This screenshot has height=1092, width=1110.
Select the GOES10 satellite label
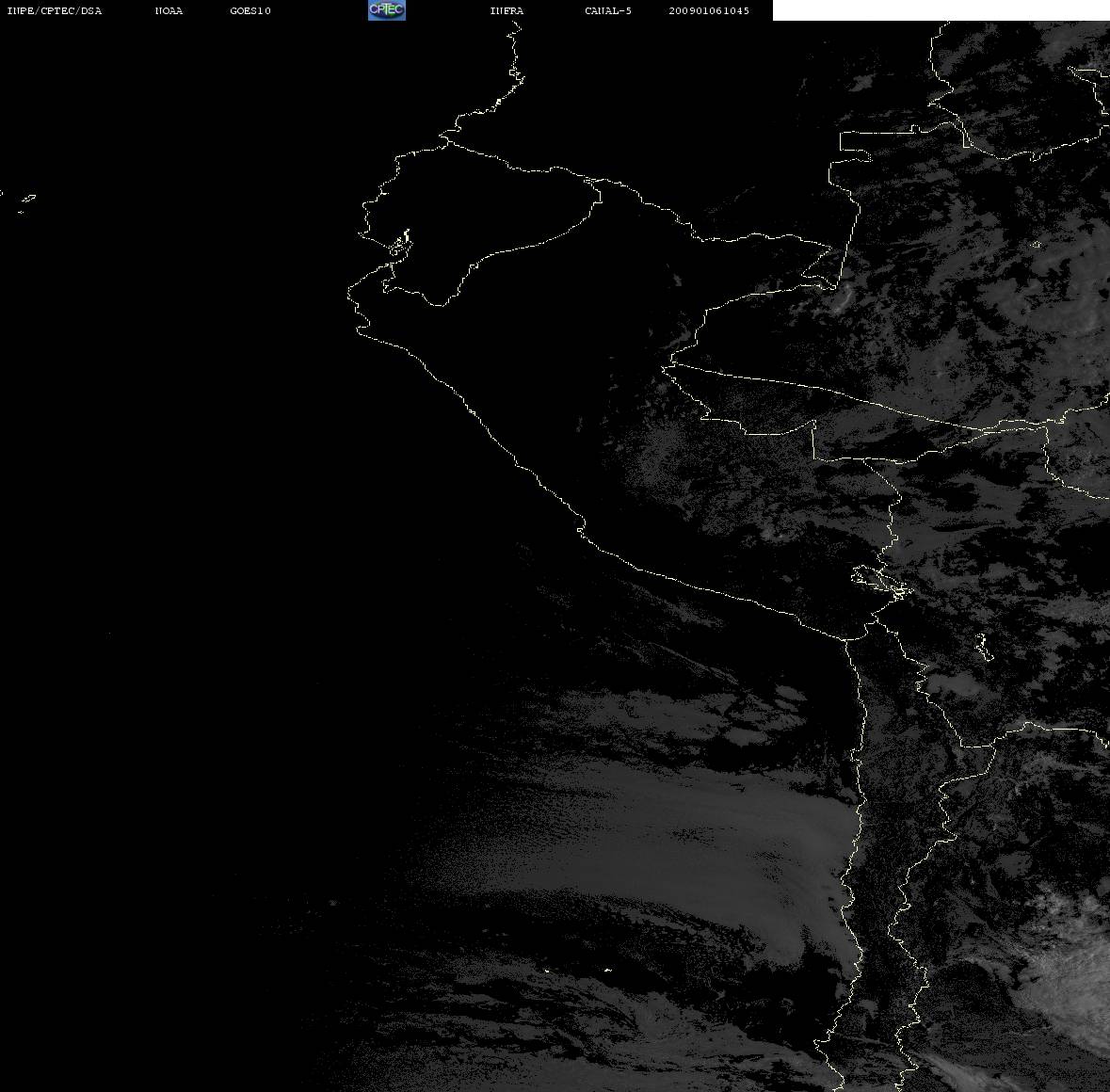(x=250, y=10)
